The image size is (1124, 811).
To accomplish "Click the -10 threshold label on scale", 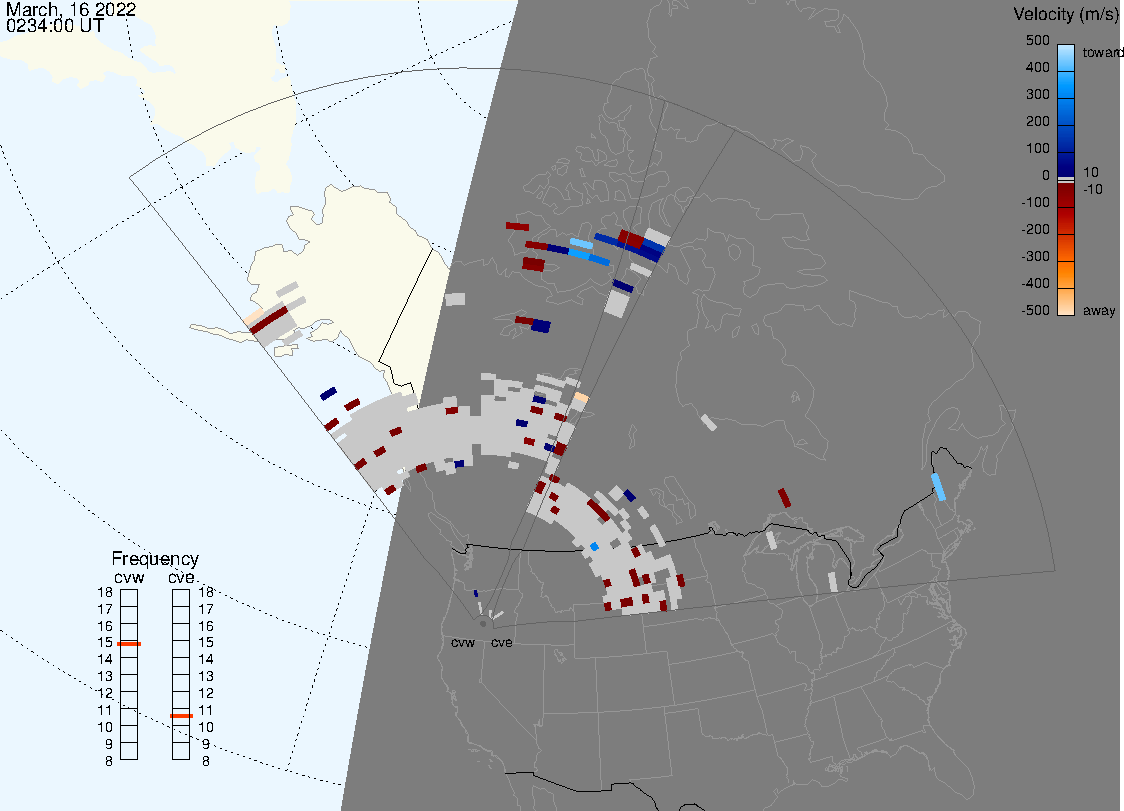I will (1092, 189).
